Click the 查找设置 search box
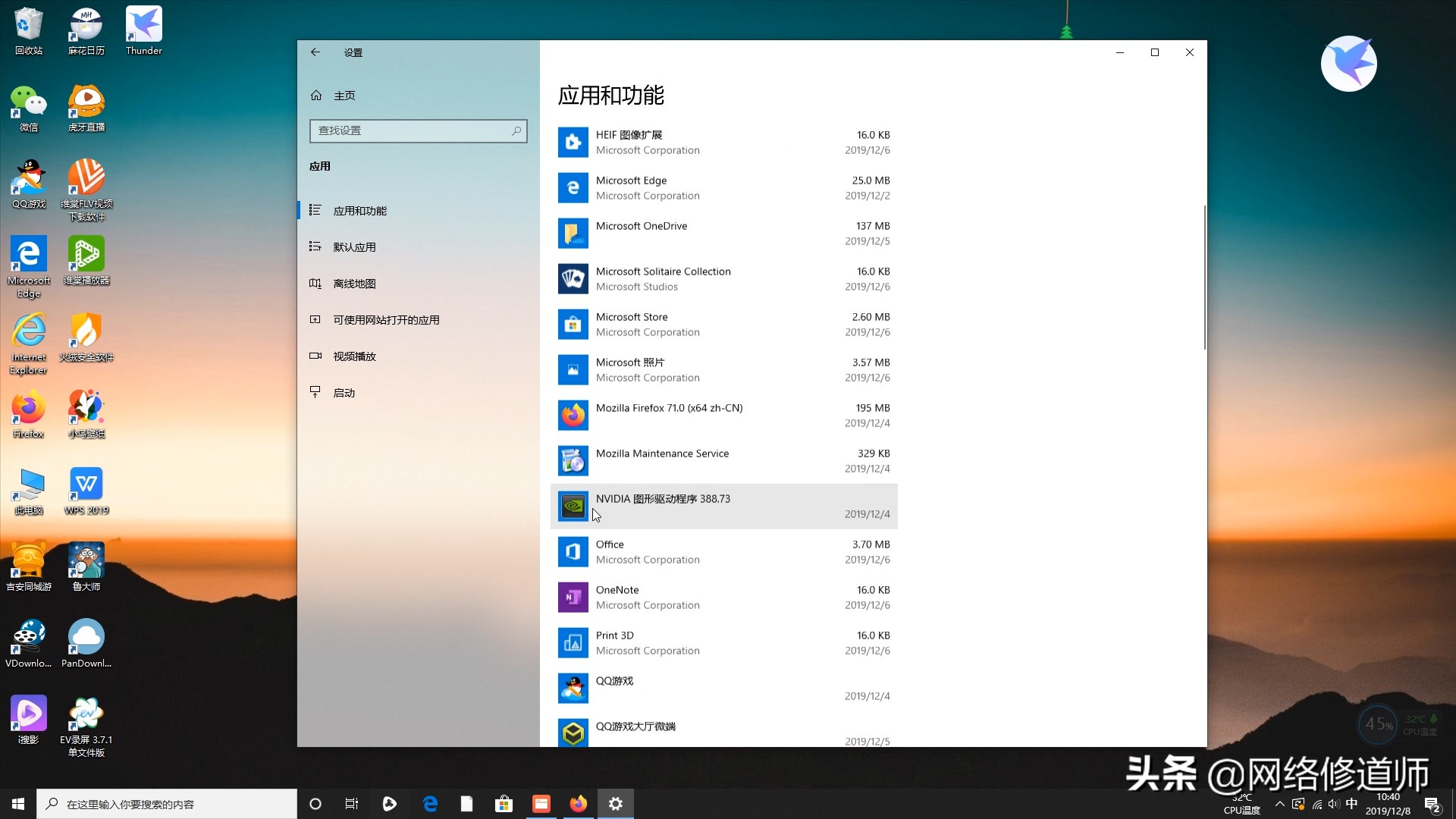Image resolution: width=1456 pixels, height=819 pixels. [418, 130]
